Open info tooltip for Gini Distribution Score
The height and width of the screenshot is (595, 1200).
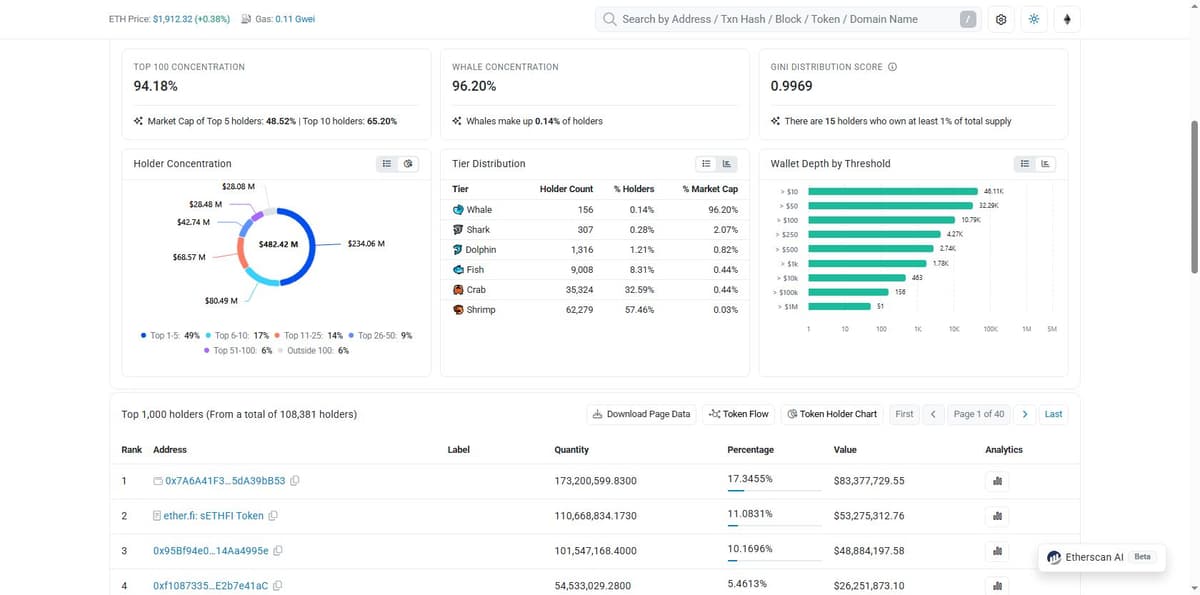coord(893,67)
